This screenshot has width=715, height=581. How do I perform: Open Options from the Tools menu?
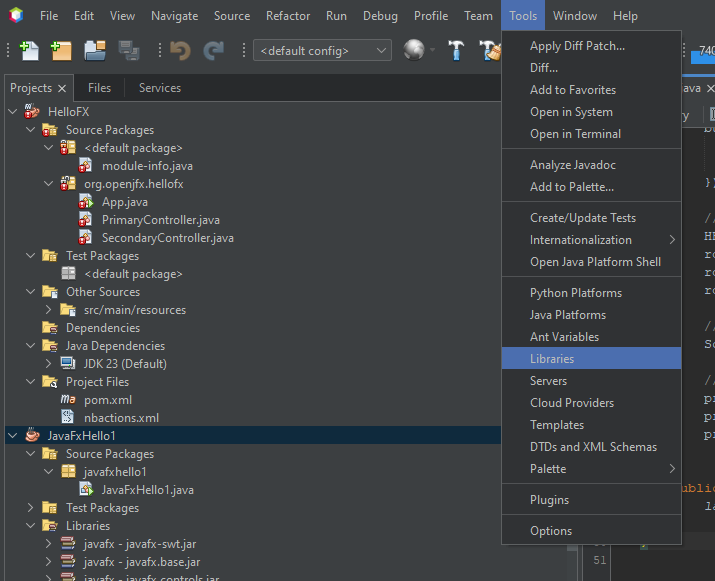[591, 530]
